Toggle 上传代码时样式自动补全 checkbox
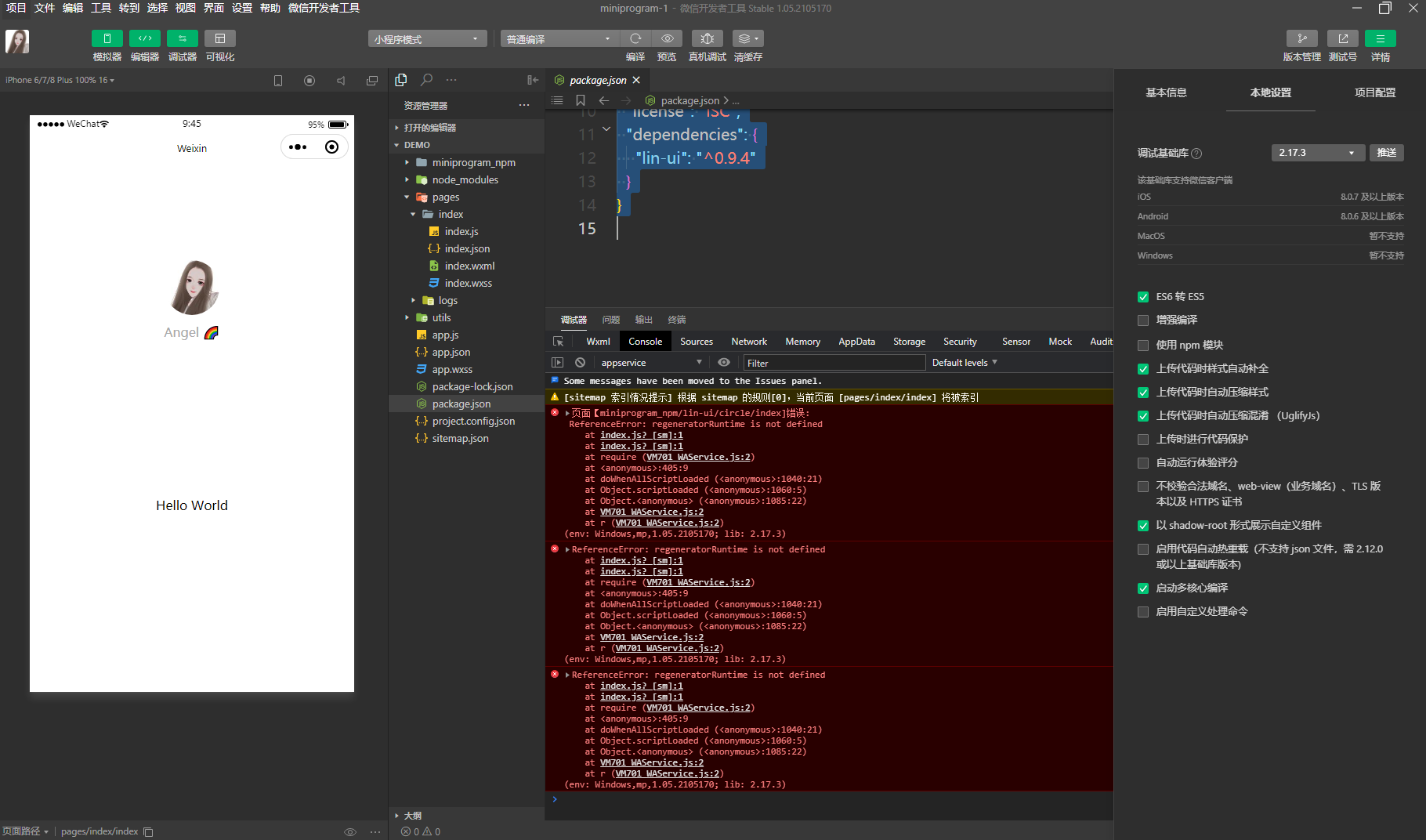 (1143, 369)
